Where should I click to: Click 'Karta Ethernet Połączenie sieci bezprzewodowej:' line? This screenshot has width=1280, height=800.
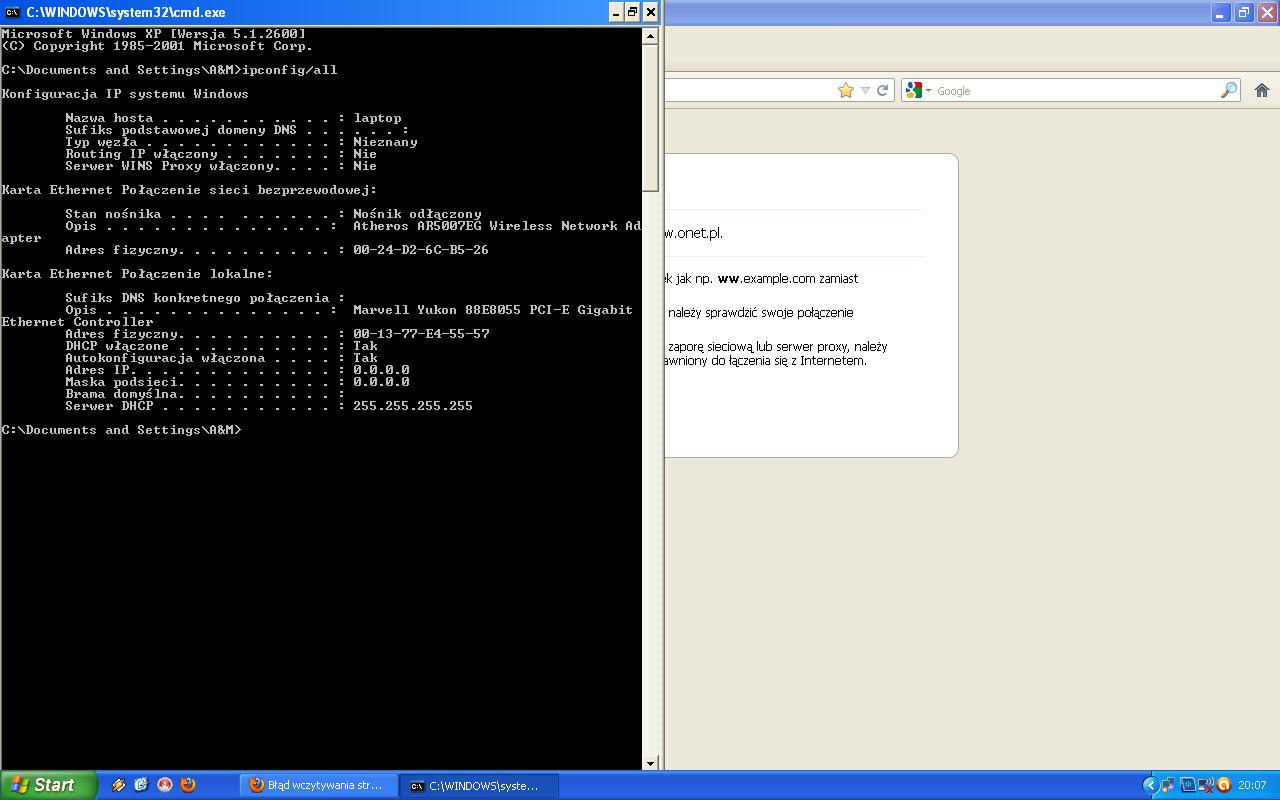point(189,190)
